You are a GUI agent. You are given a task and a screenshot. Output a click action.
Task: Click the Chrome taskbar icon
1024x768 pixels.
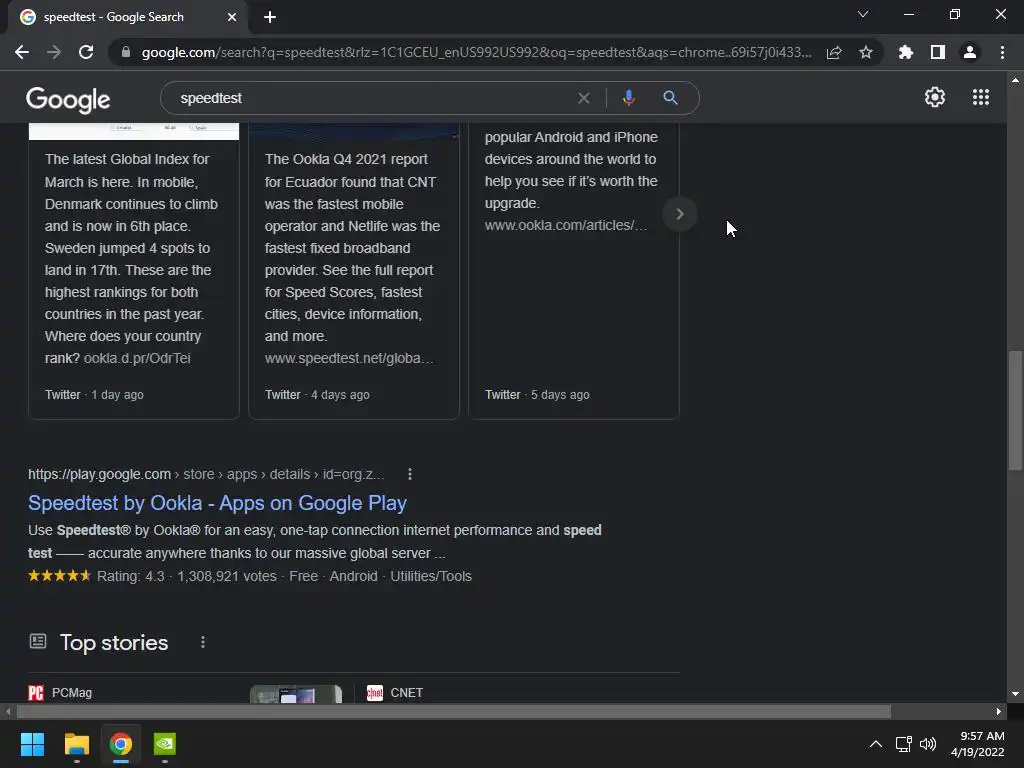[x=121, y=744]
